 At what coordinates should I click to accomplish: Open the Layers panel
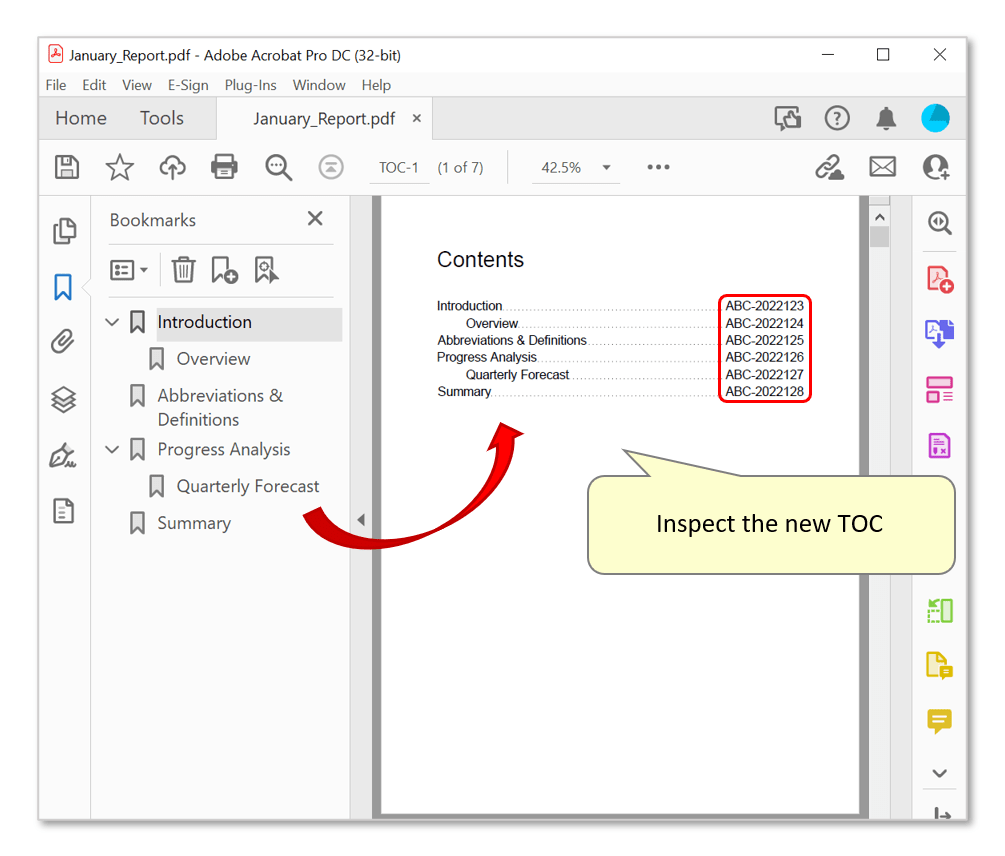[x=64, y=399]
